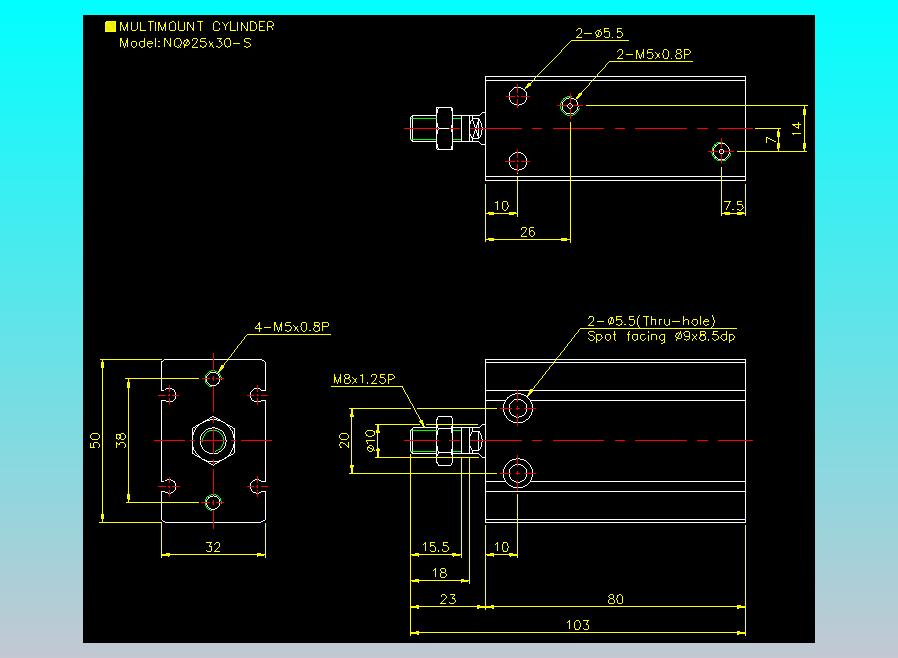
Task: Click the vertical dimension 7
Action: click(x=771, y=139)
